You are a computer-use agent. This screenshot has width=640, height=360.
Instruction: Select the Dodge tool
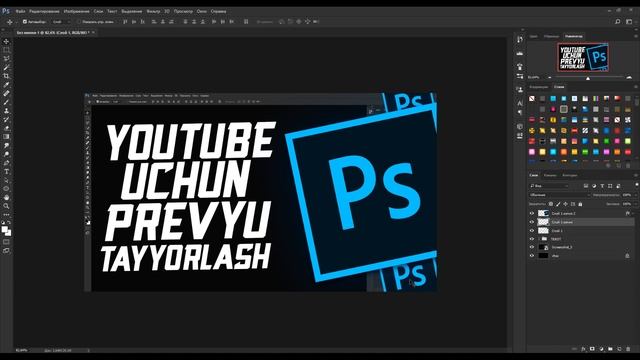pos(6,154)
